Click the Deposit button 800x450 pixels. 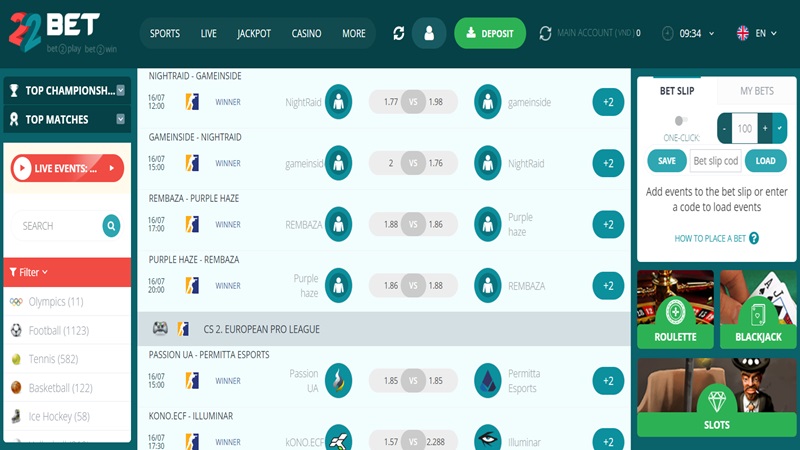pos(490,33)
